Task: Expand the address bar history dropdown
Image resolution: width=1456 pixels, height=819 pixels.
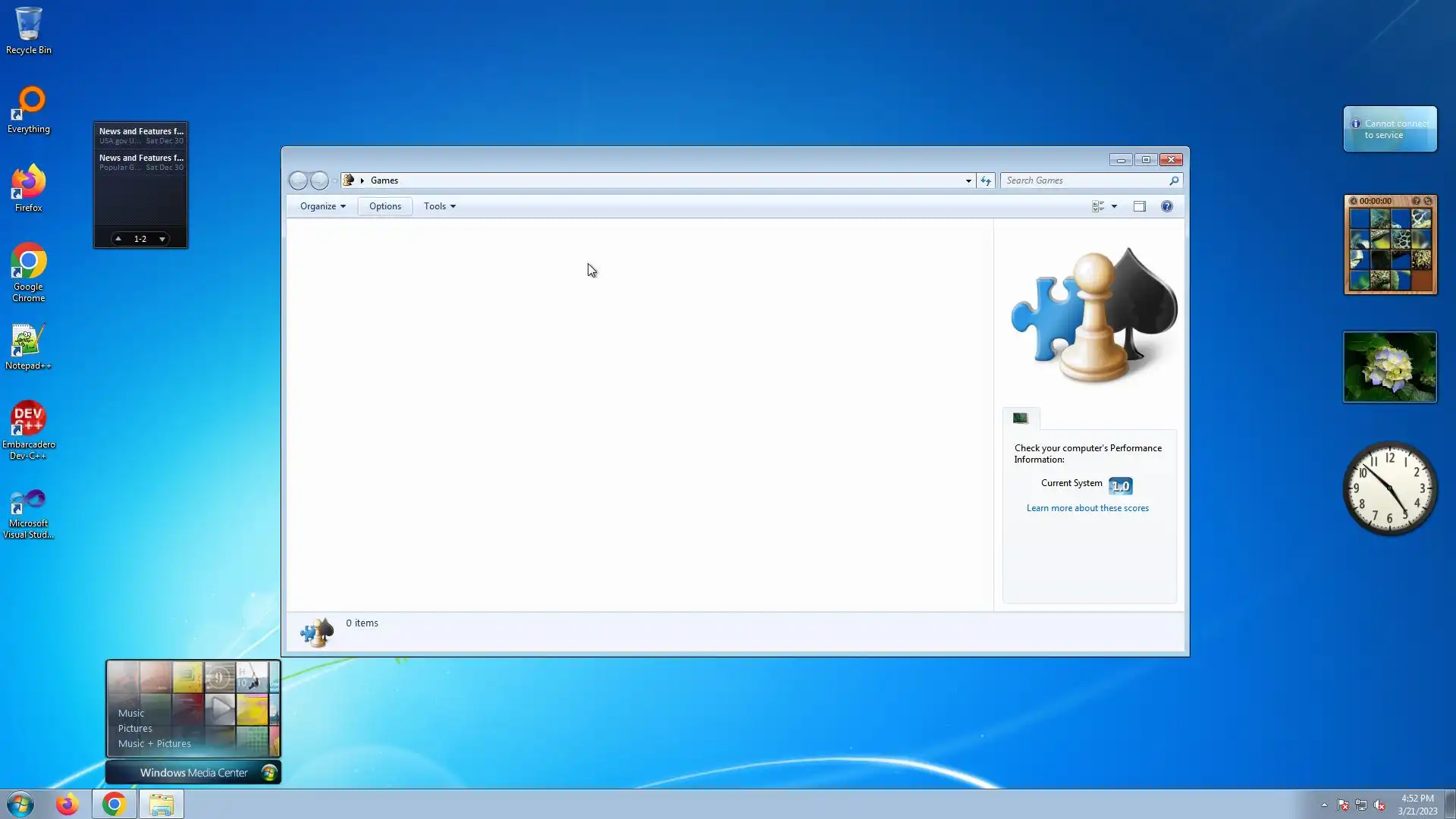Action: pos(968,180)
